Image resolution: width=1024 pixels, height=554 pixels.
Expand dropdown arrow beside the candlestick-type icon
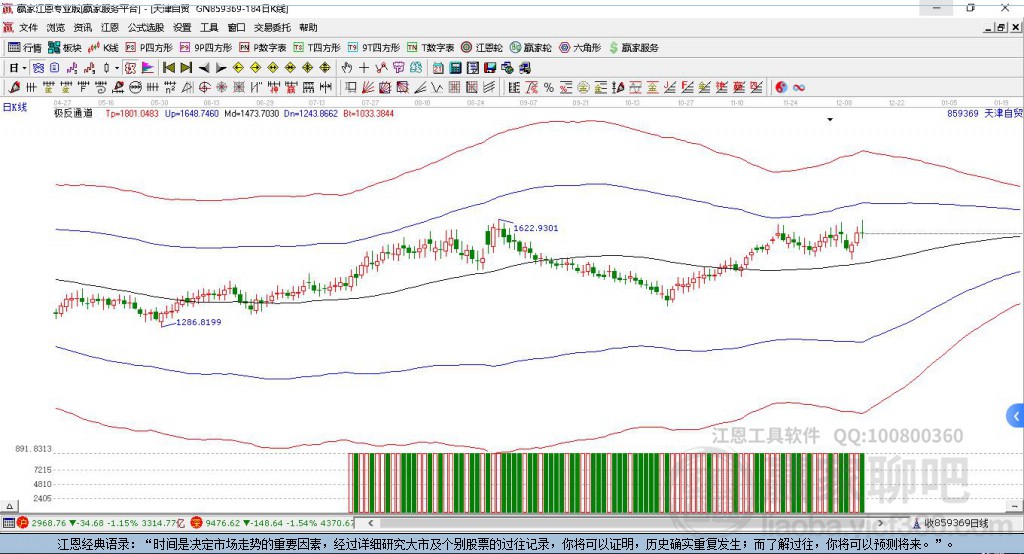[x=117, y=67]
